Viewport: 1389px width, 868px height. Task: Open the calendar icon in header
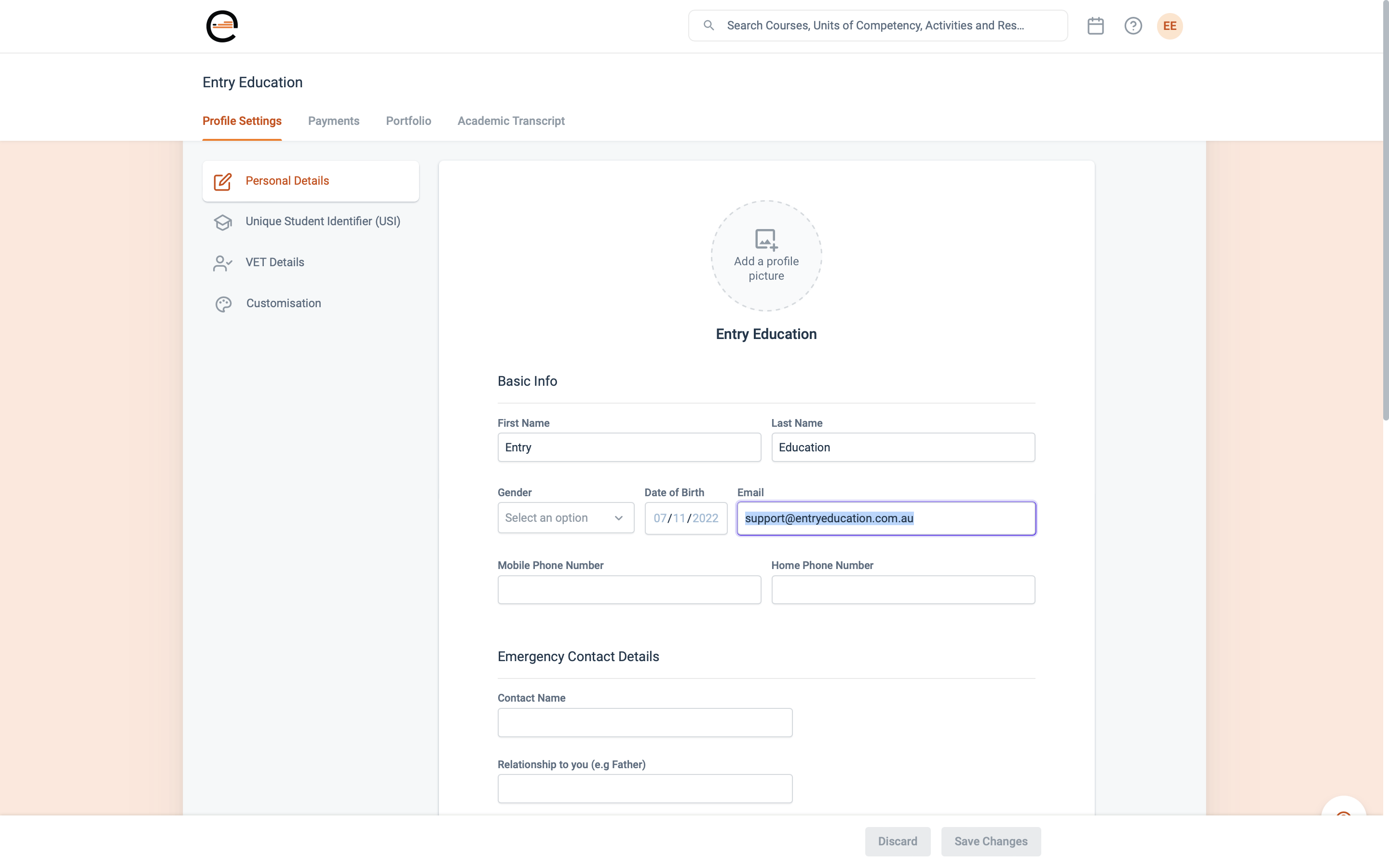point(1095,26)
